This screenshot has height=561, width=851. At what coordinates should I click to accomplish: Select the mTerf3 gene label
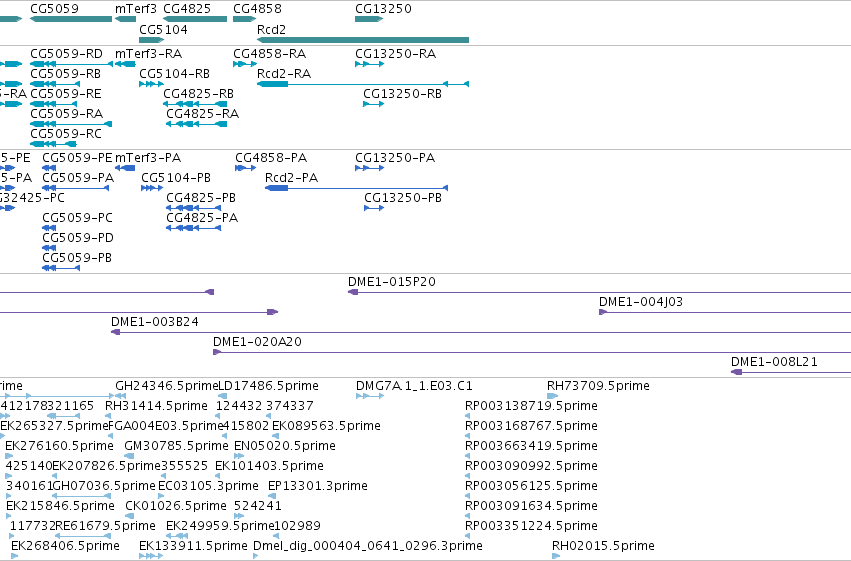(136, 9)
